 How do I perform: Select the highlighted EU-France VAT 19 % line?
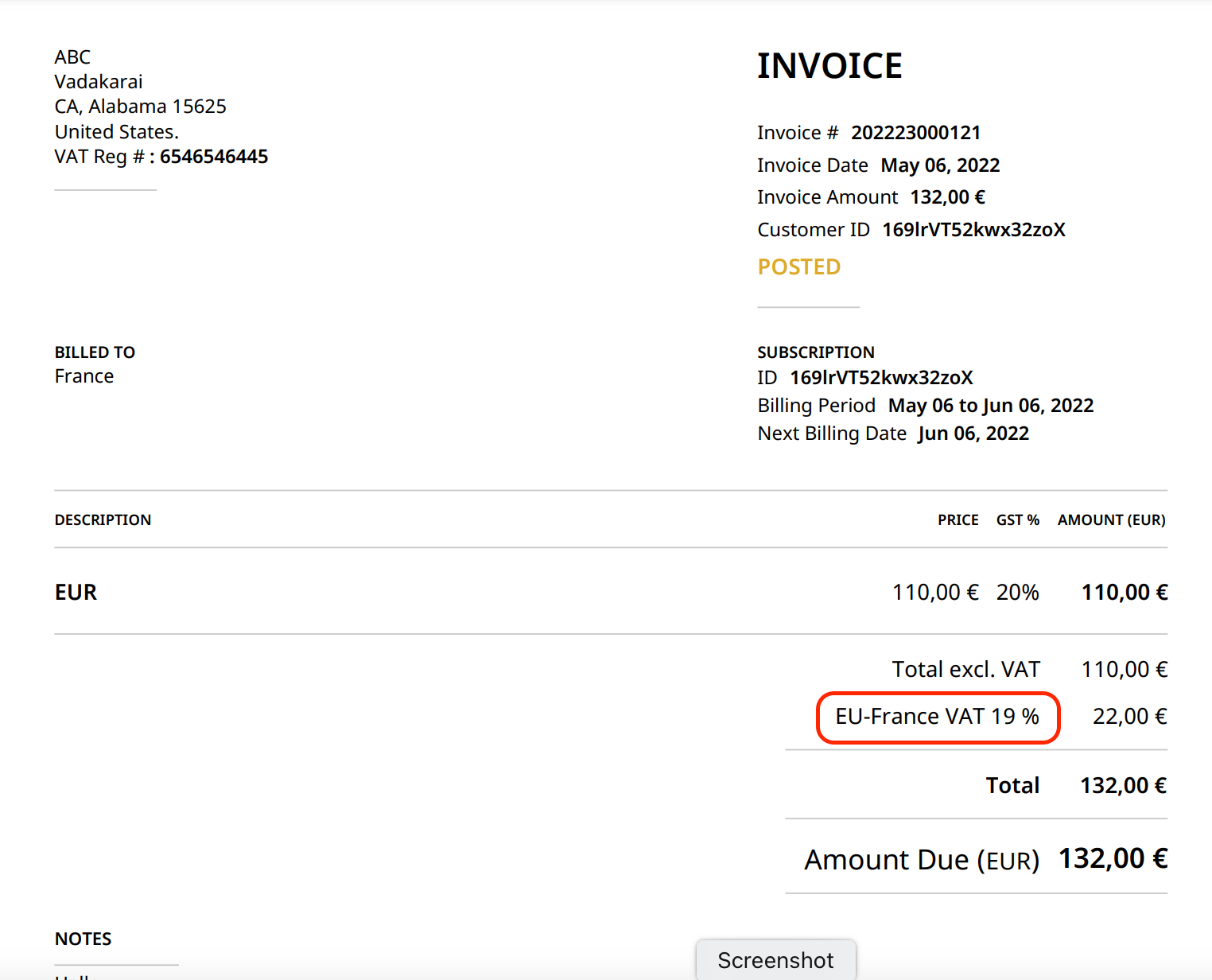pyautogui.click(x=937, y=716)
